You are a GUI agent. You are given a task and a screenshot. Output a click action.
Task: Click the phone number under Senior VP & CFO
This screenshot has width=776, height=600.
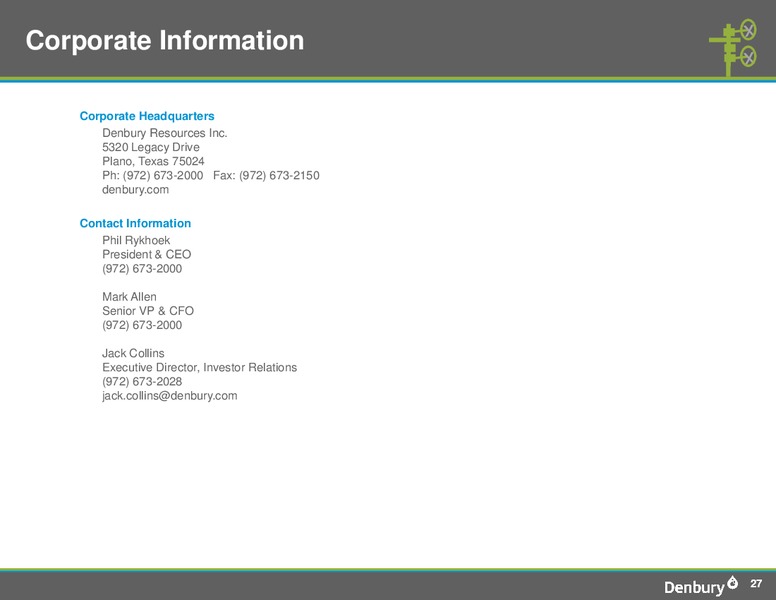coord(142,325)
